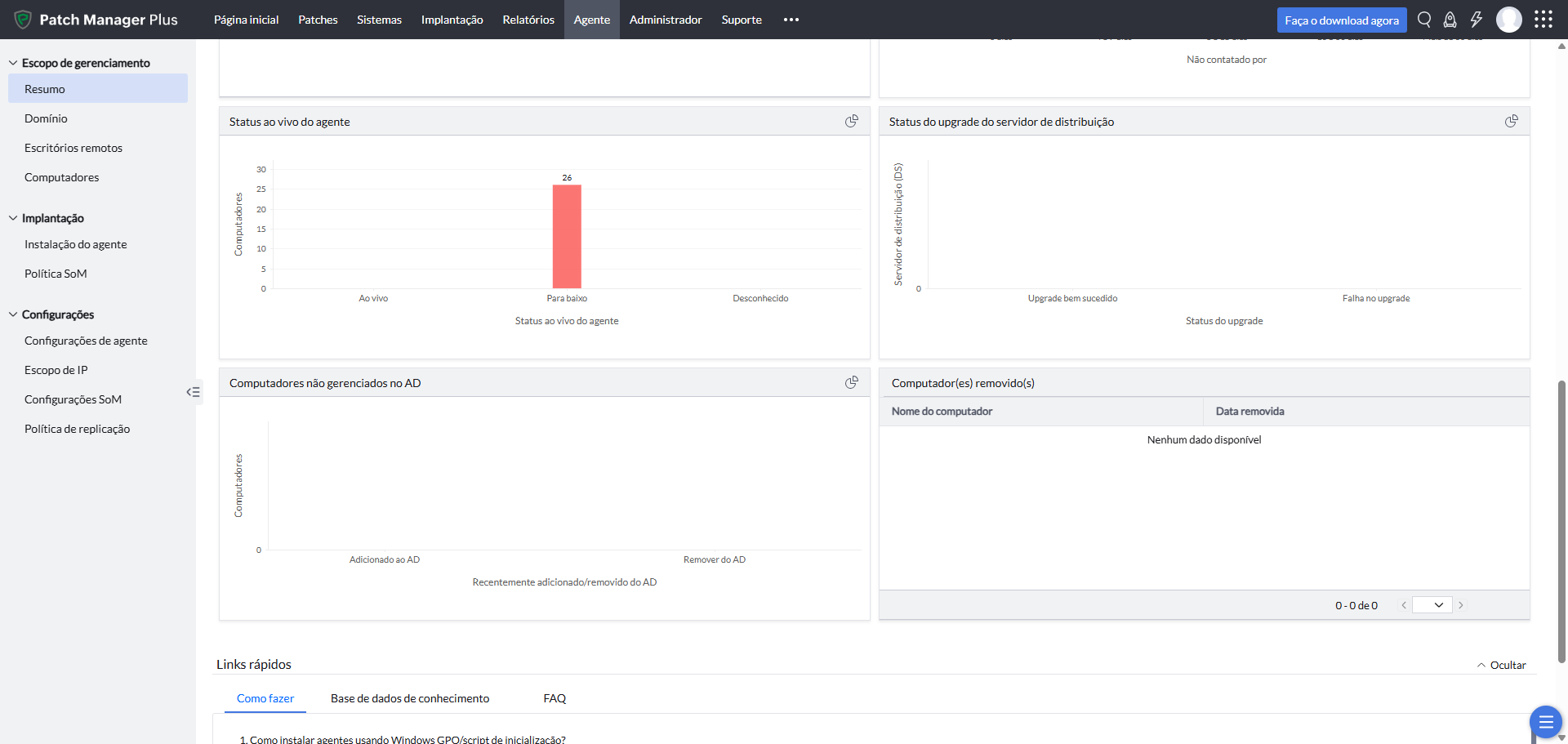Open the page size dropdown in removed computers
The height and width of the screenshot is (744, 1568).
click(x=1432, y=605)
